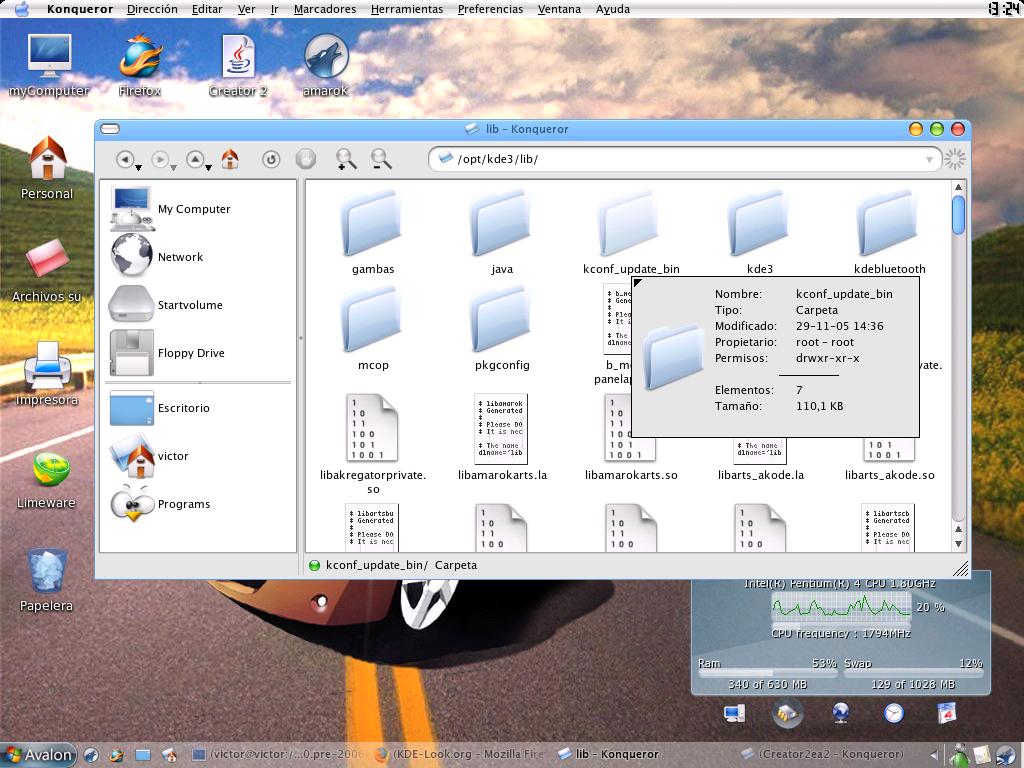
Task: Launch amaroK from the desktop
Action: tap(326, 65)
